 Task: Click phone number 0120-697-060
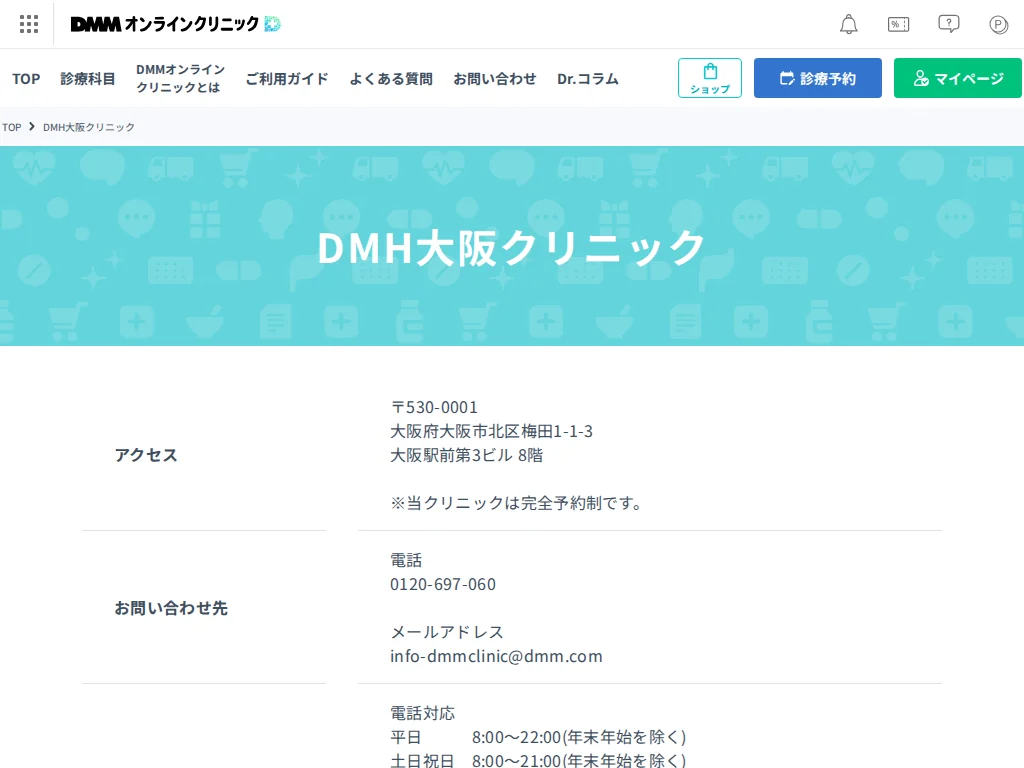pos(443,584)
